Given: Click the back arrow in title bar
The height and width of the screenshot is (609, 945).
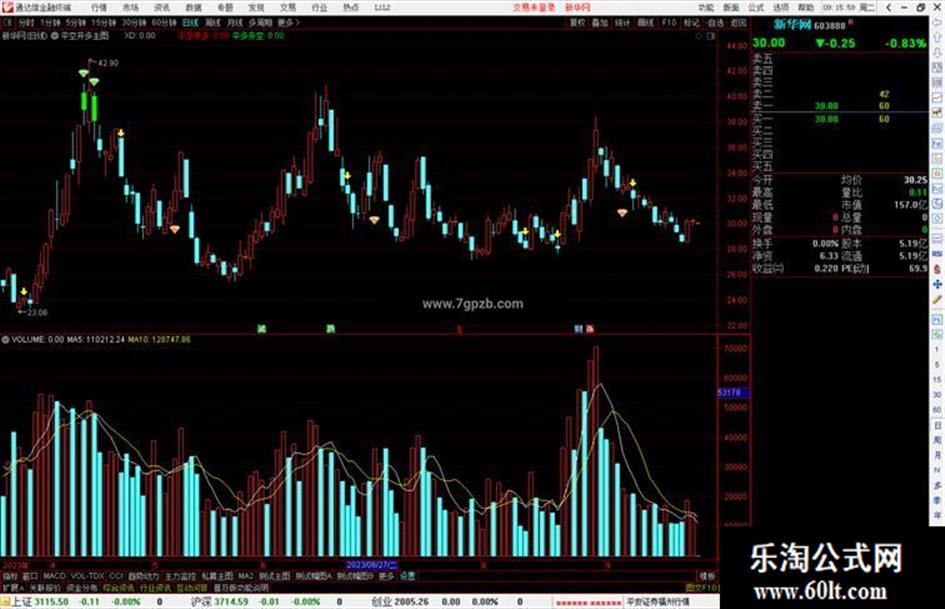Looking at the screenshot, I should point(888,7).
